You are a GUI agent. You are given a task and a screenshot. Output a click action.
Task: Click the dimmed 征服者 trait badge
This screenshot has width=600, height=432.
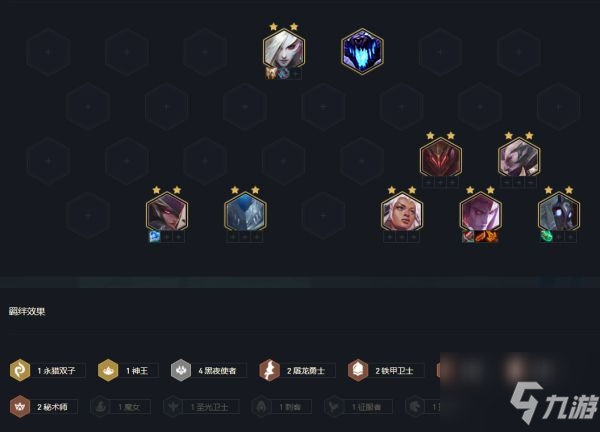coord(358,407)
